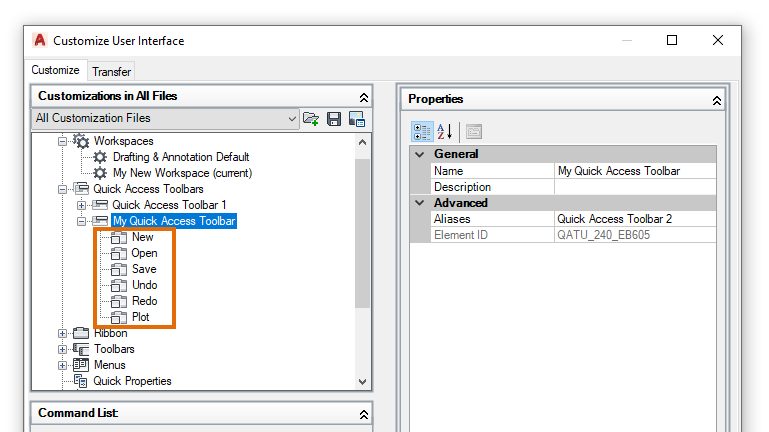Edit the Name field value
This screenshot has width=769, height=432.
tap(635, 171)
